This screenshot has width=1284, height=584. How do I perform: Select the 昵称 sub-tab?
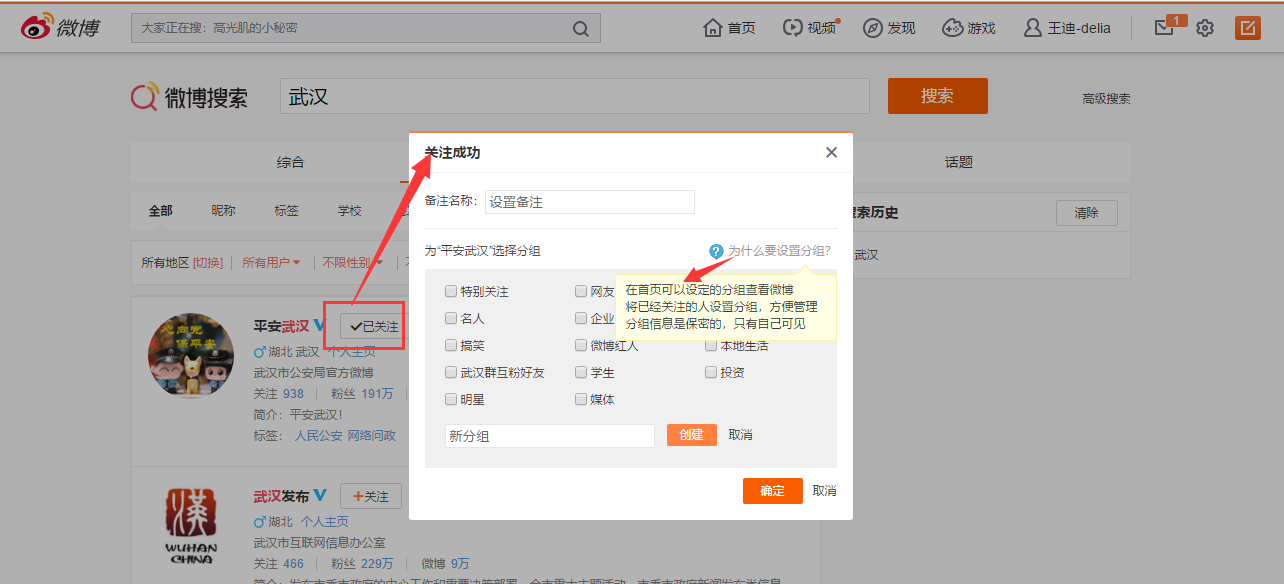point(223,211)
